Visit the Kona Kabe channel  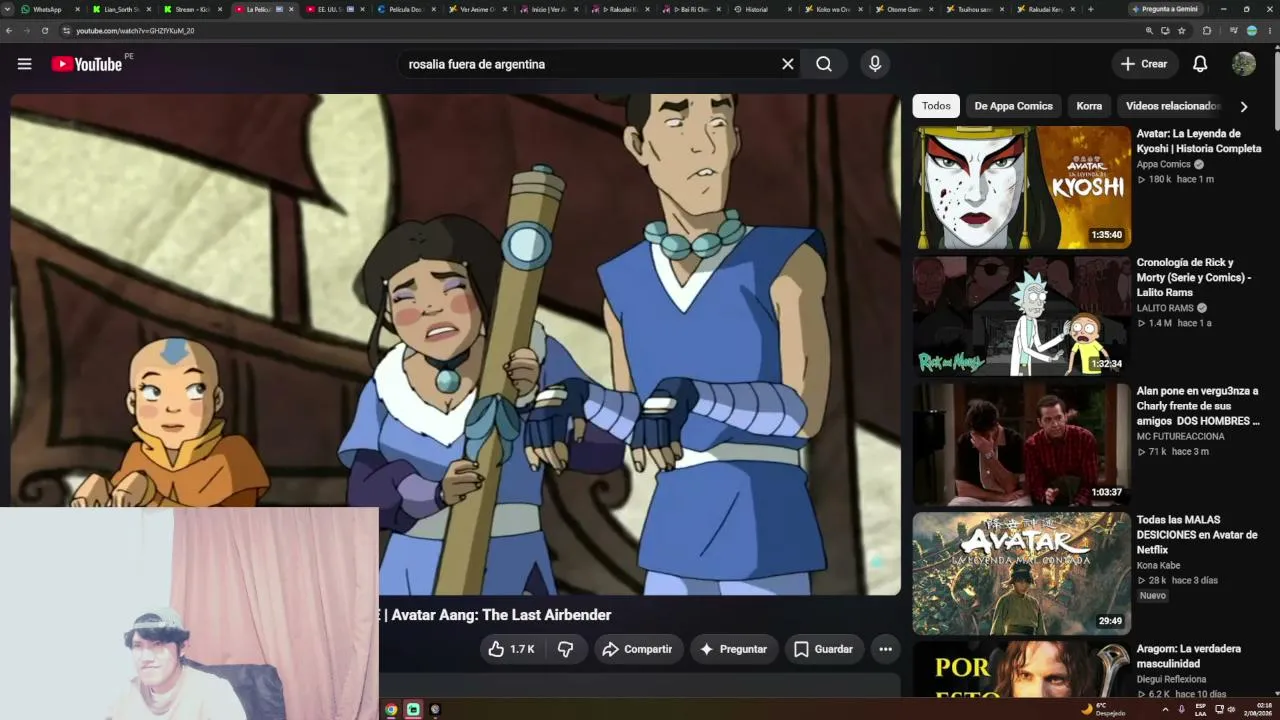point(1158,565)
